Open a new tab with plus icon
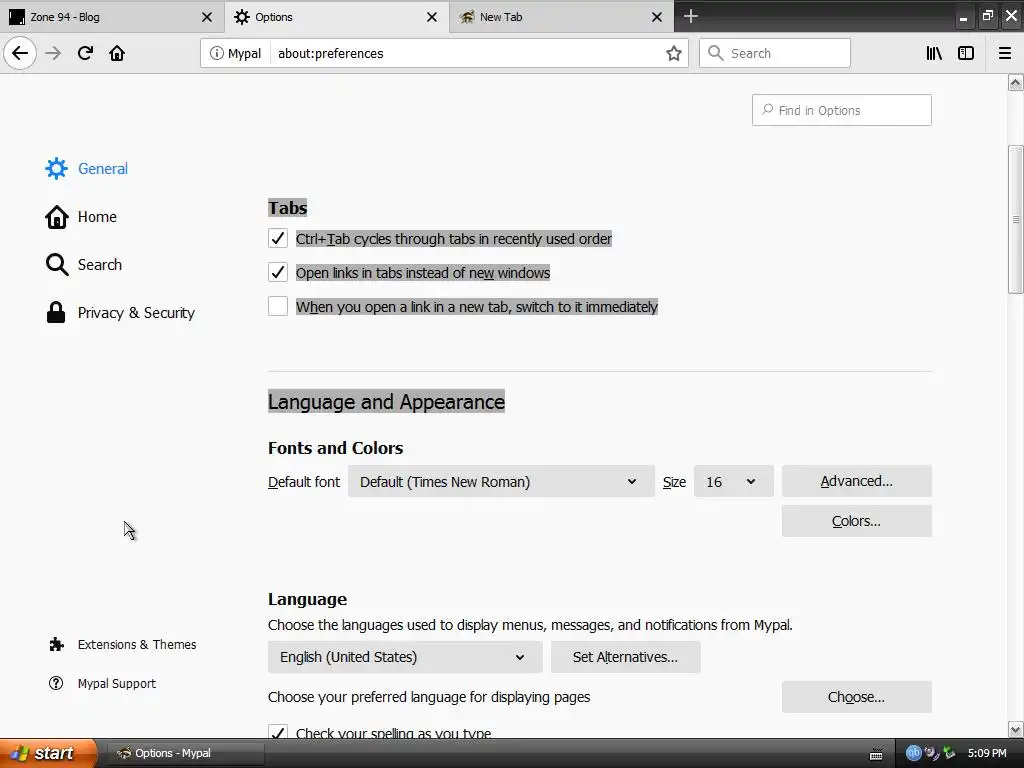The height and width of the screenshot is (768, 1024). point(690,16)
